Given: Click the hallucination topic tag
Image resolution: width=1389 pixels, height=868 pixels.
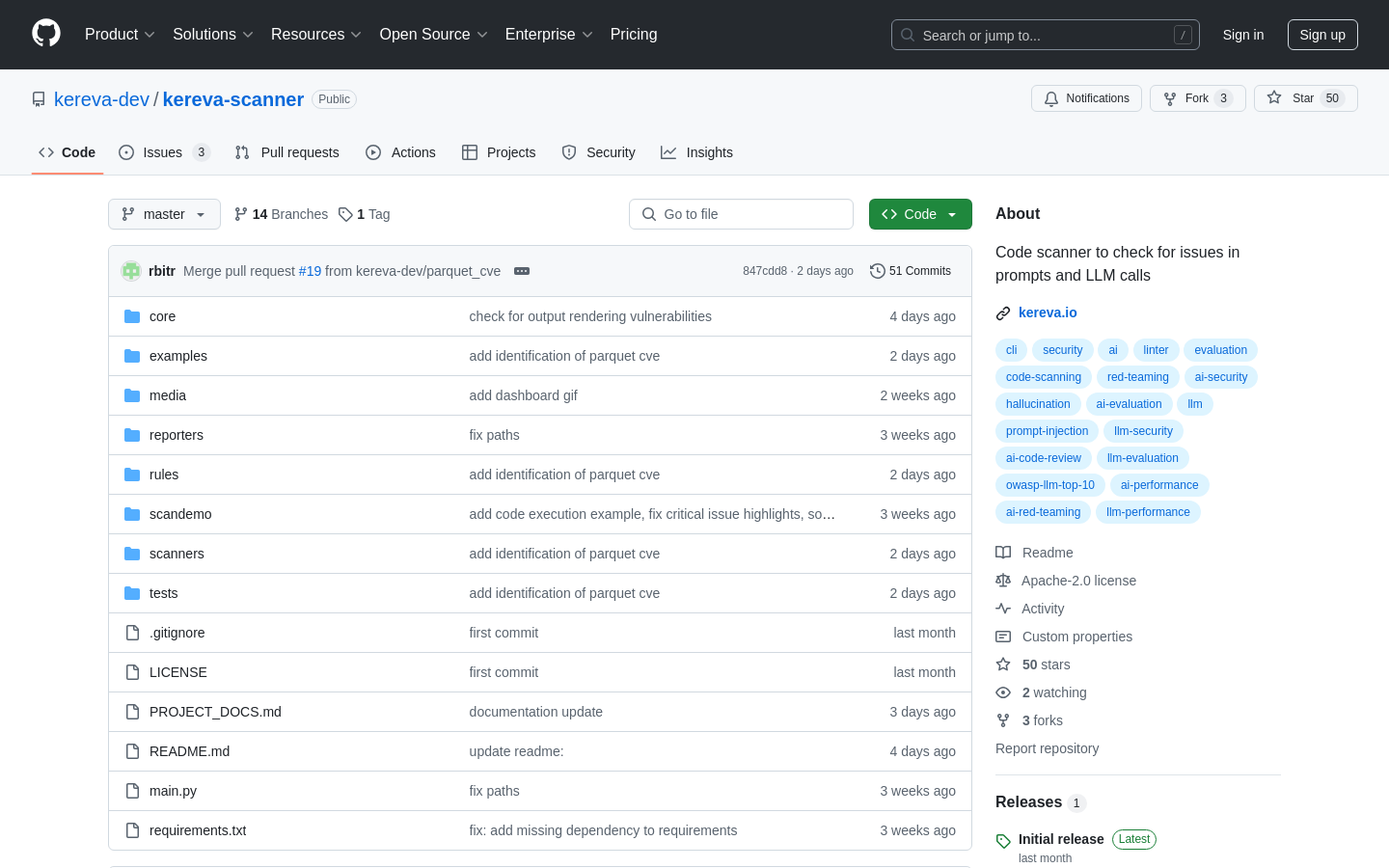Looking at the screenshot, I should pos(1038,404).
